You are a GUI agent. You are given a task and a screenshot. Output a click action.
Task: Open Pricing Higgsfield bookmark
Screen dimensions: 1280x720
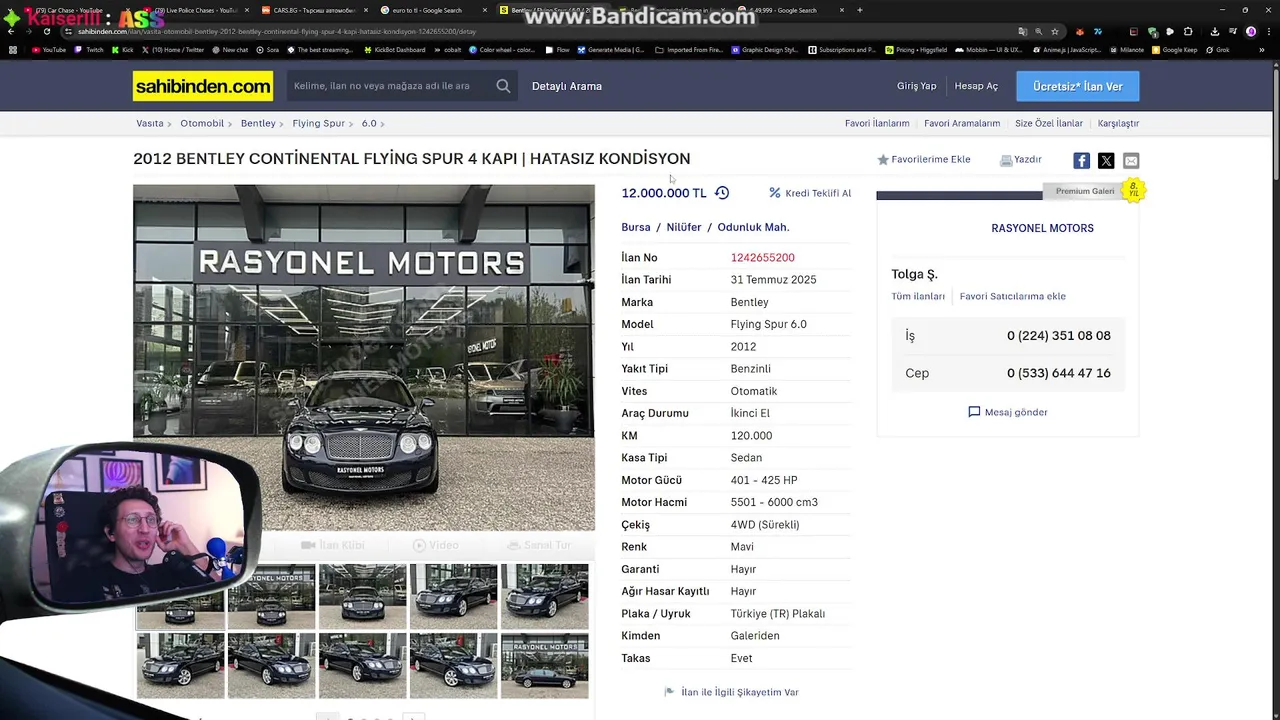click(x=917, y=50)
